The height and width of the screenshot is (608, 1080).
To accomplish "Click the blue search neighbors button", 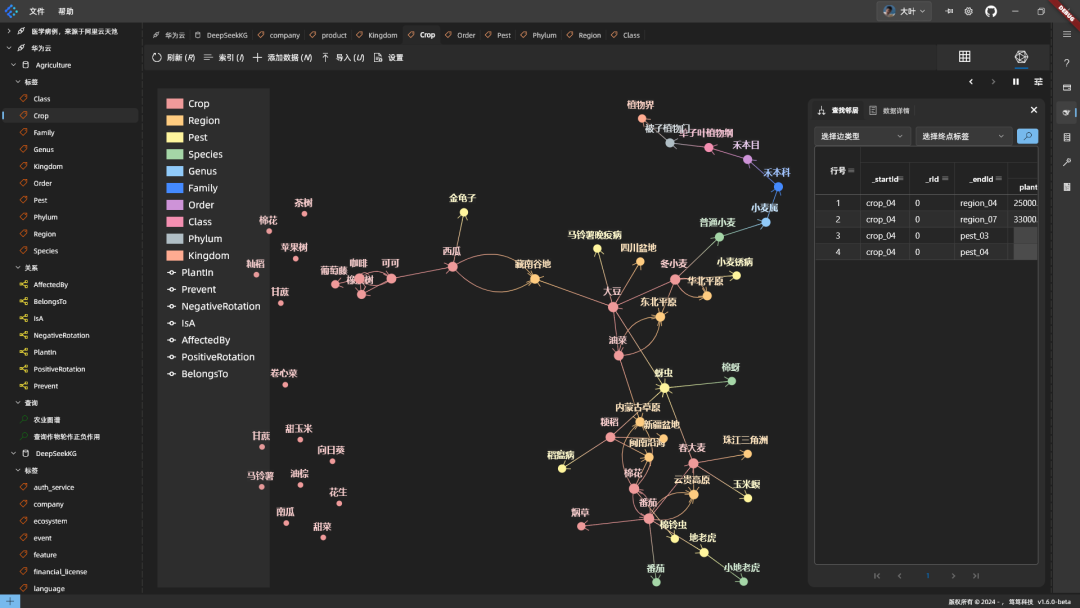I will click(1027, 136).
